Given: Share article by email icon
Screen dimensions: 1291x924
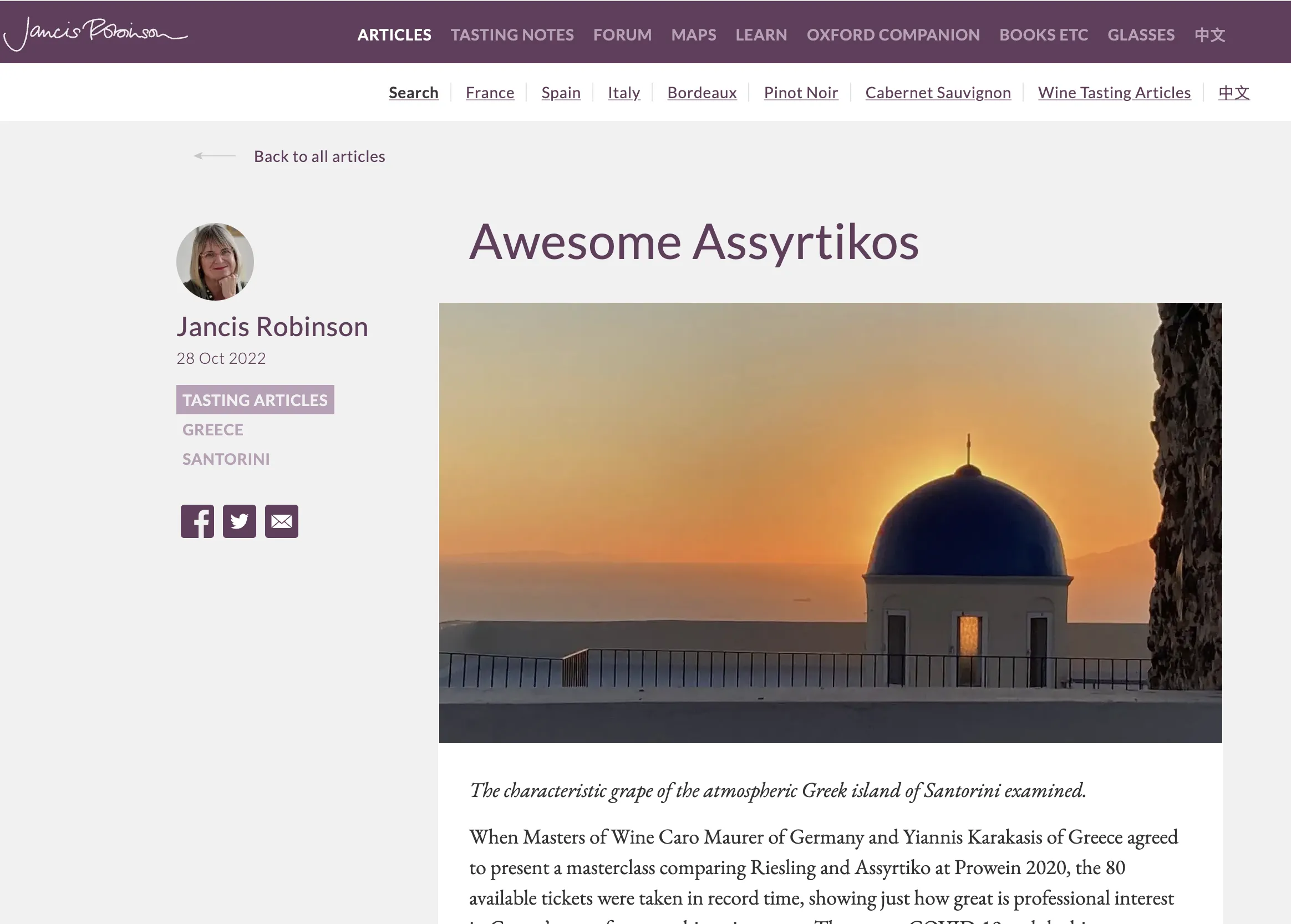Looking at the screenshot, I should tap(282, 521).
